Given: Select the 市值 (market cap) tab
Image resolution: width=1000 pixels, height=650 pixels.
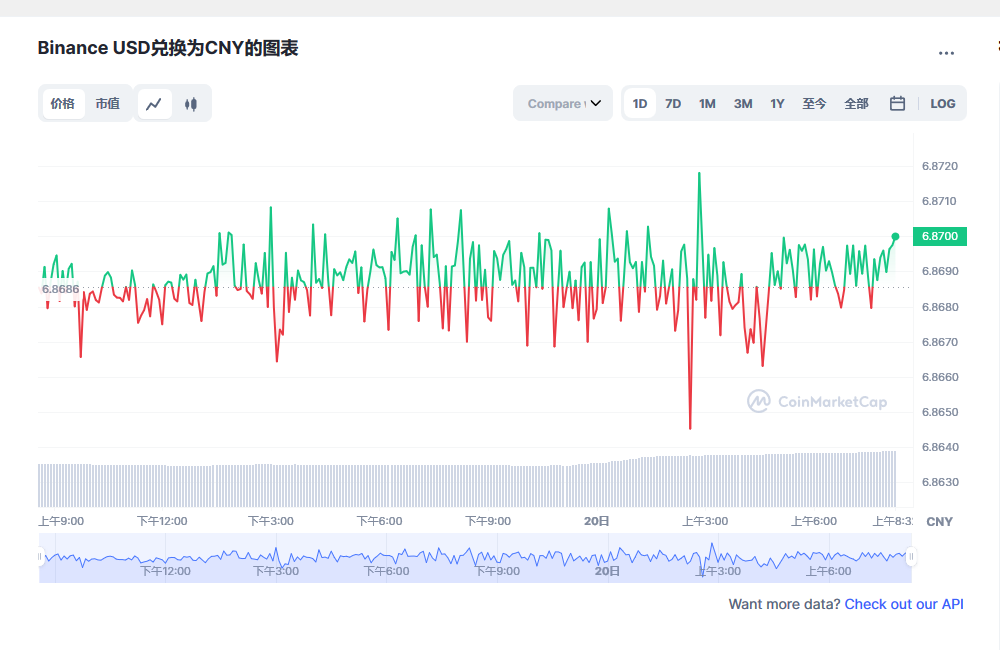Looking at the screenshot, I should coord(107,104).
